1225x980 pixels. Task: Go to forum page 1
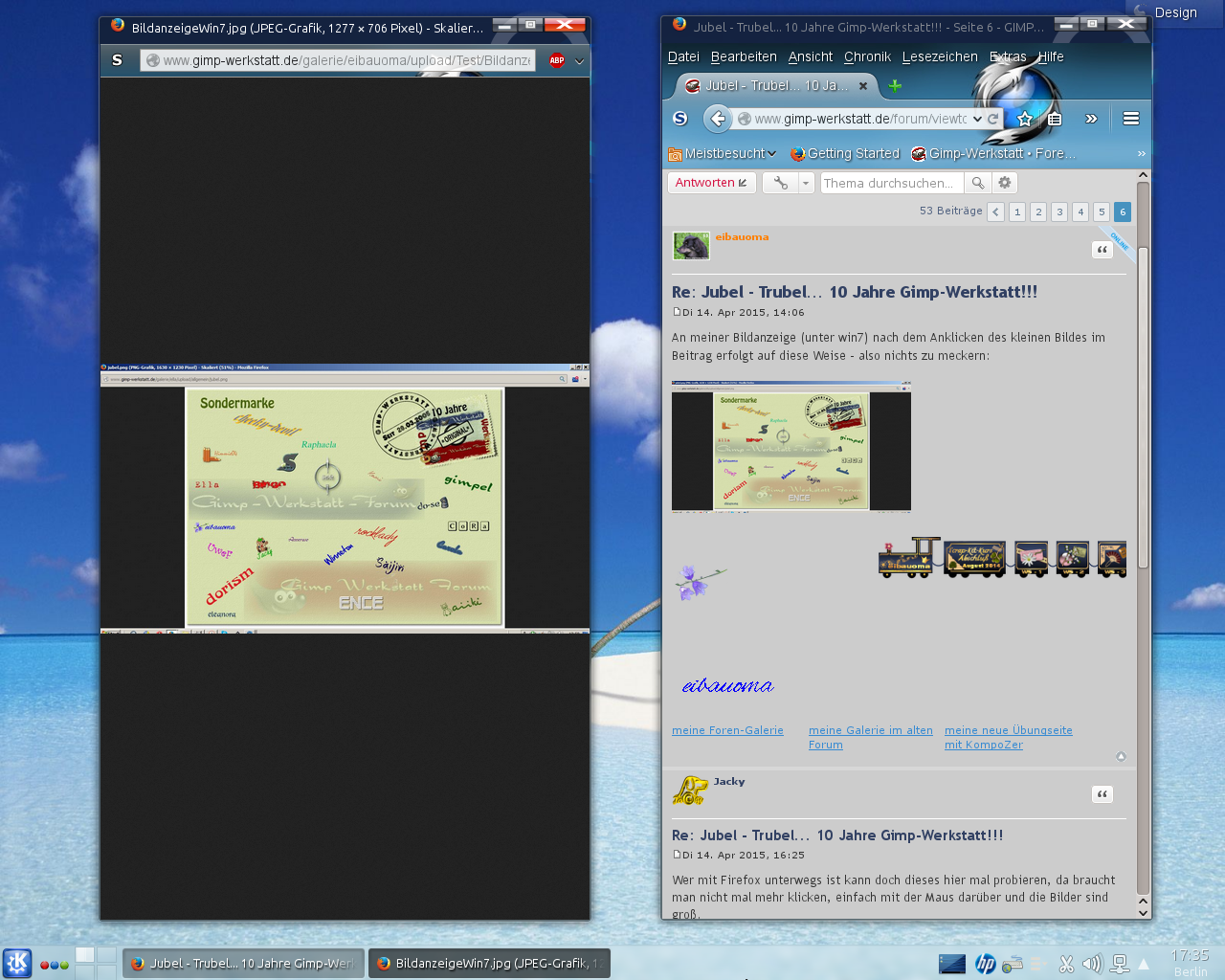1017,212
